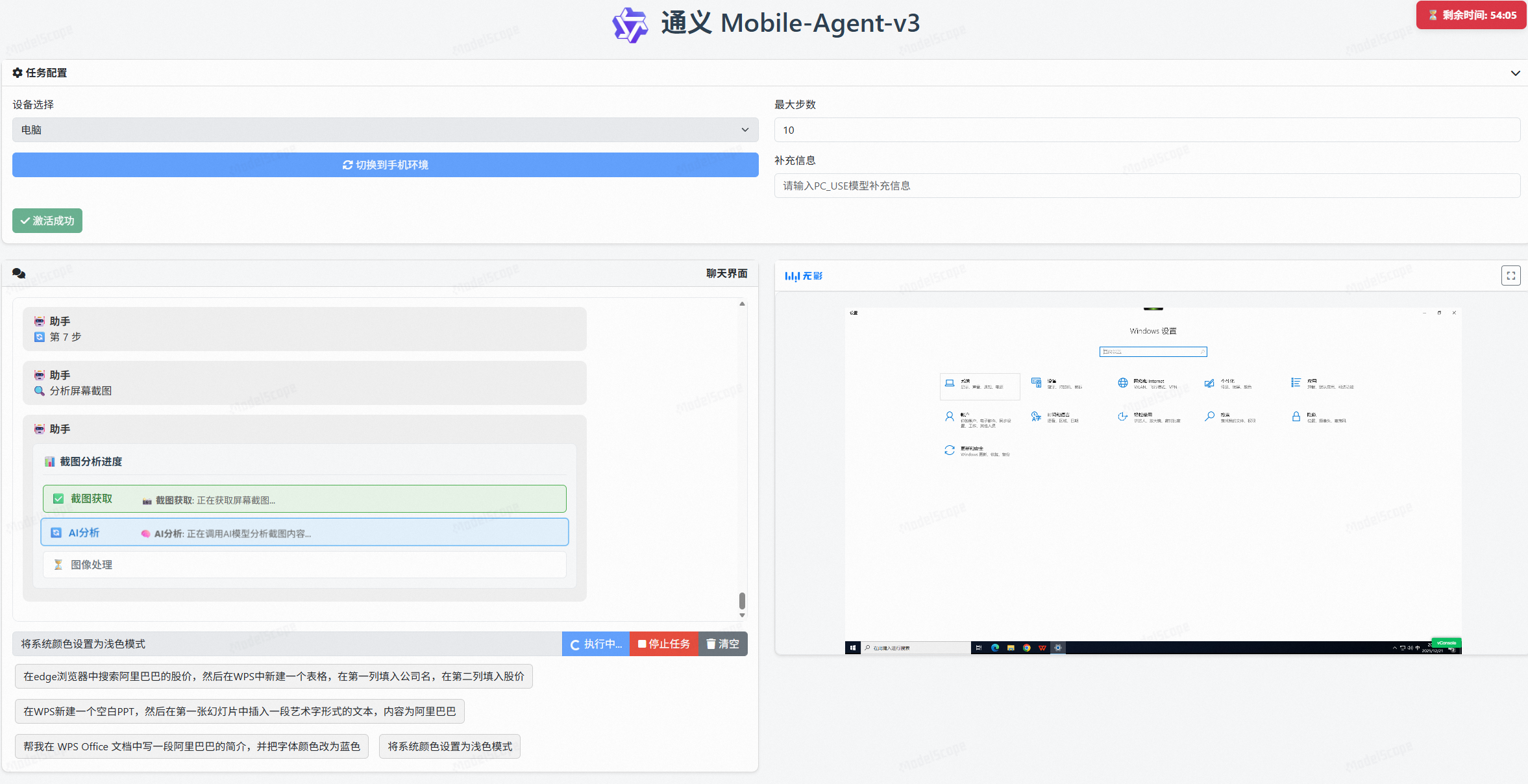Expand the 无影 remote view to fullscreen
The image size is (1528, 784).
tap(1510, 275)
